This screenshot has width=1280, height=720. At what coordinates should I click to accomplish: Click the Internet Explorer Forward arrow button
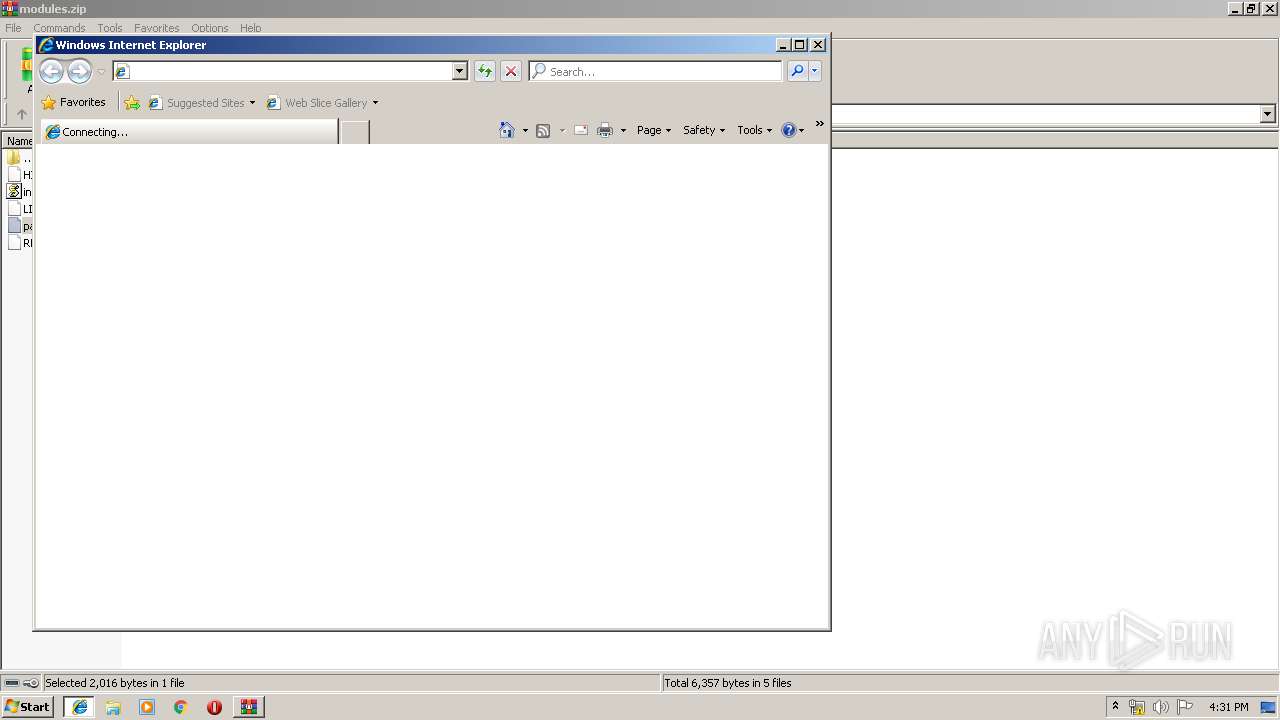[79, 71]
